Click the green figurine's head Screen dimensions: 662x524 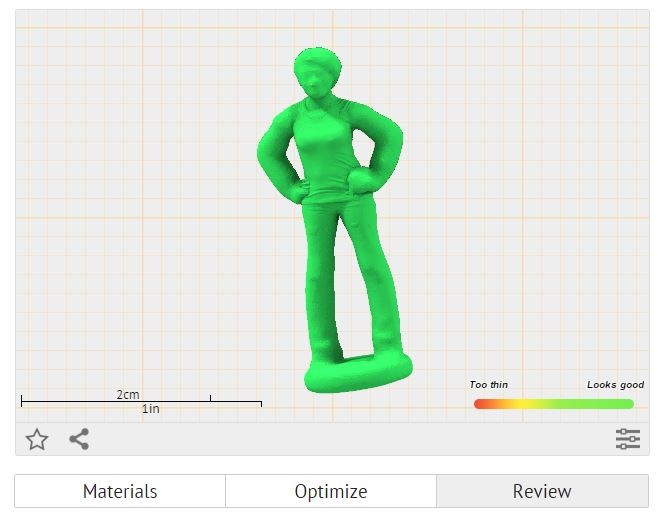(x=317, y=73)
